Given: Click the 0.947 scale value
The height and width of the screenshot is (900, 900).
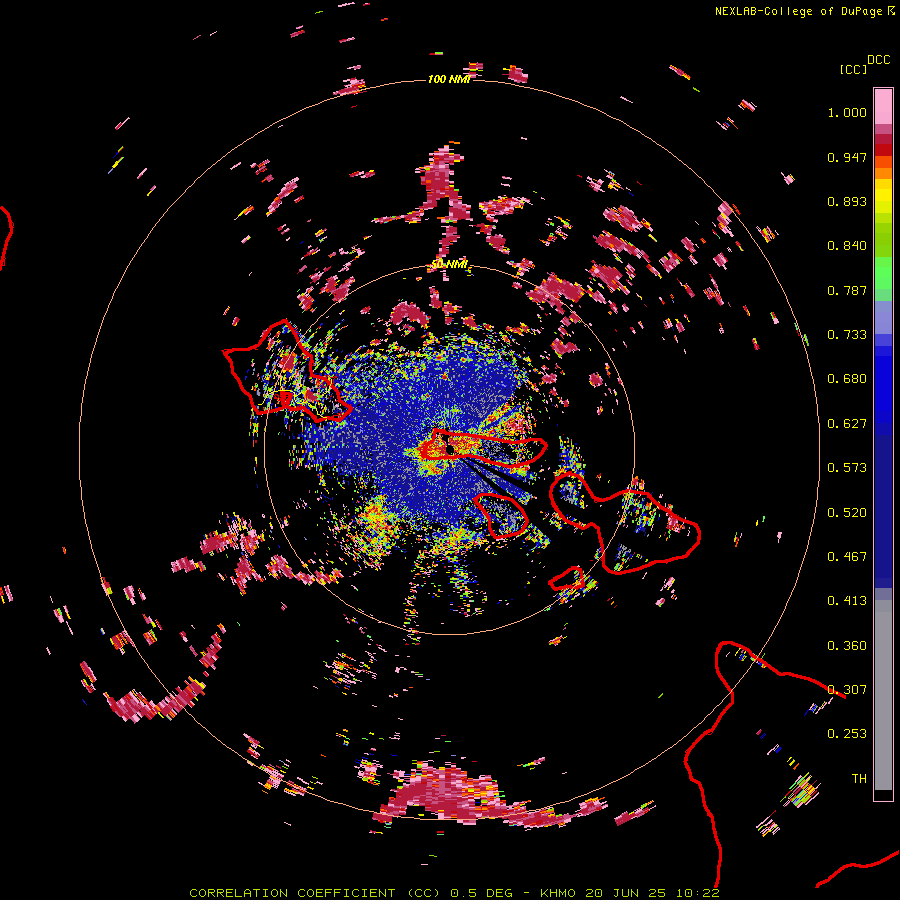Looking at the screenshot, I should [x=847, y=157].
